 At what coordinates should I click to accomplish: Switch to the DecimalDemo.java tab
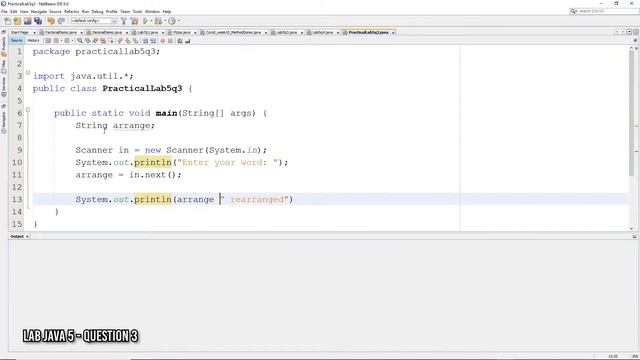107,32
